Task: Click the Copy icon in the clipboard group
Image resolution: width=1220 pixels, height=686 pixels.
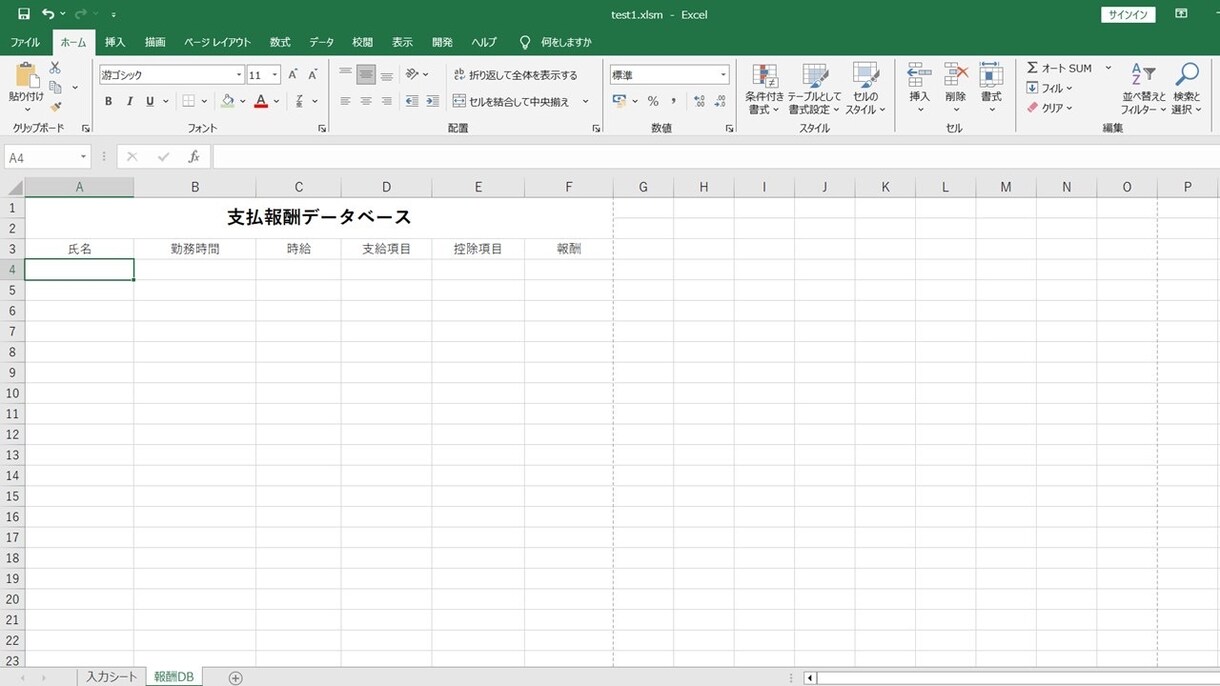Action: [x=56, y=87]
